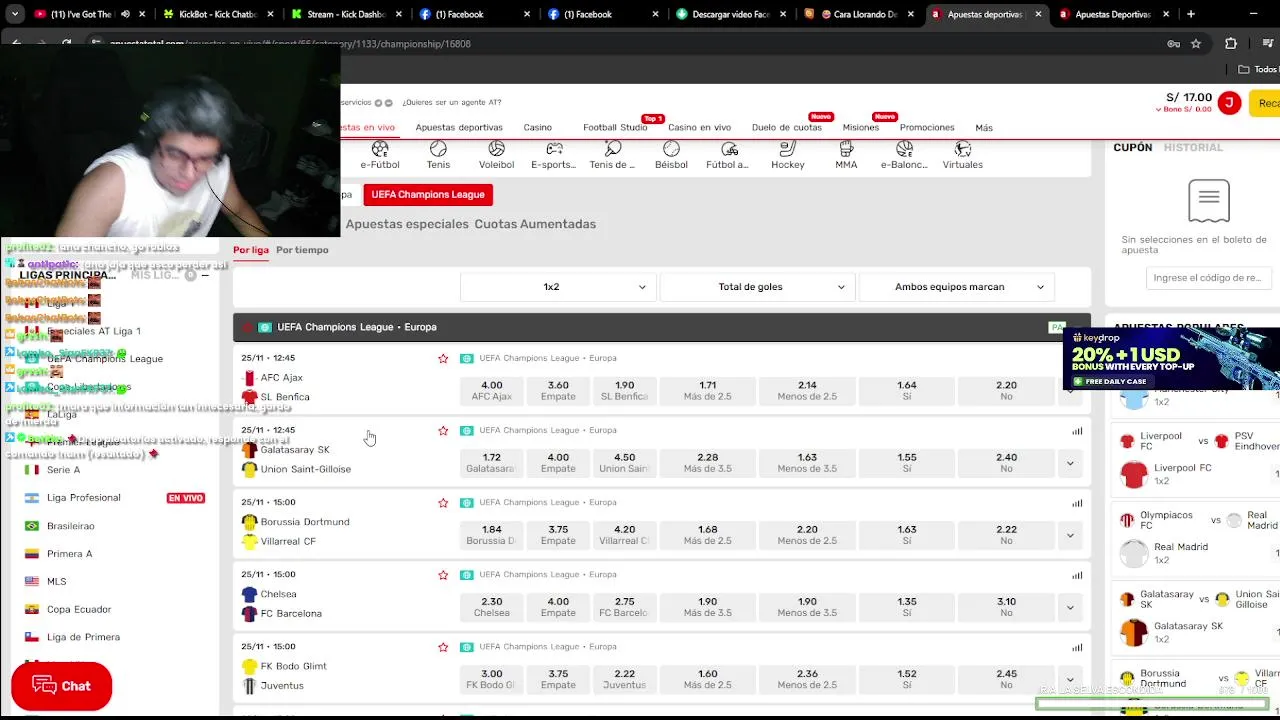Viewport: 1280px width, 720px height.
Task: Favorite the Chelsea match star
Action: [443, 575]
